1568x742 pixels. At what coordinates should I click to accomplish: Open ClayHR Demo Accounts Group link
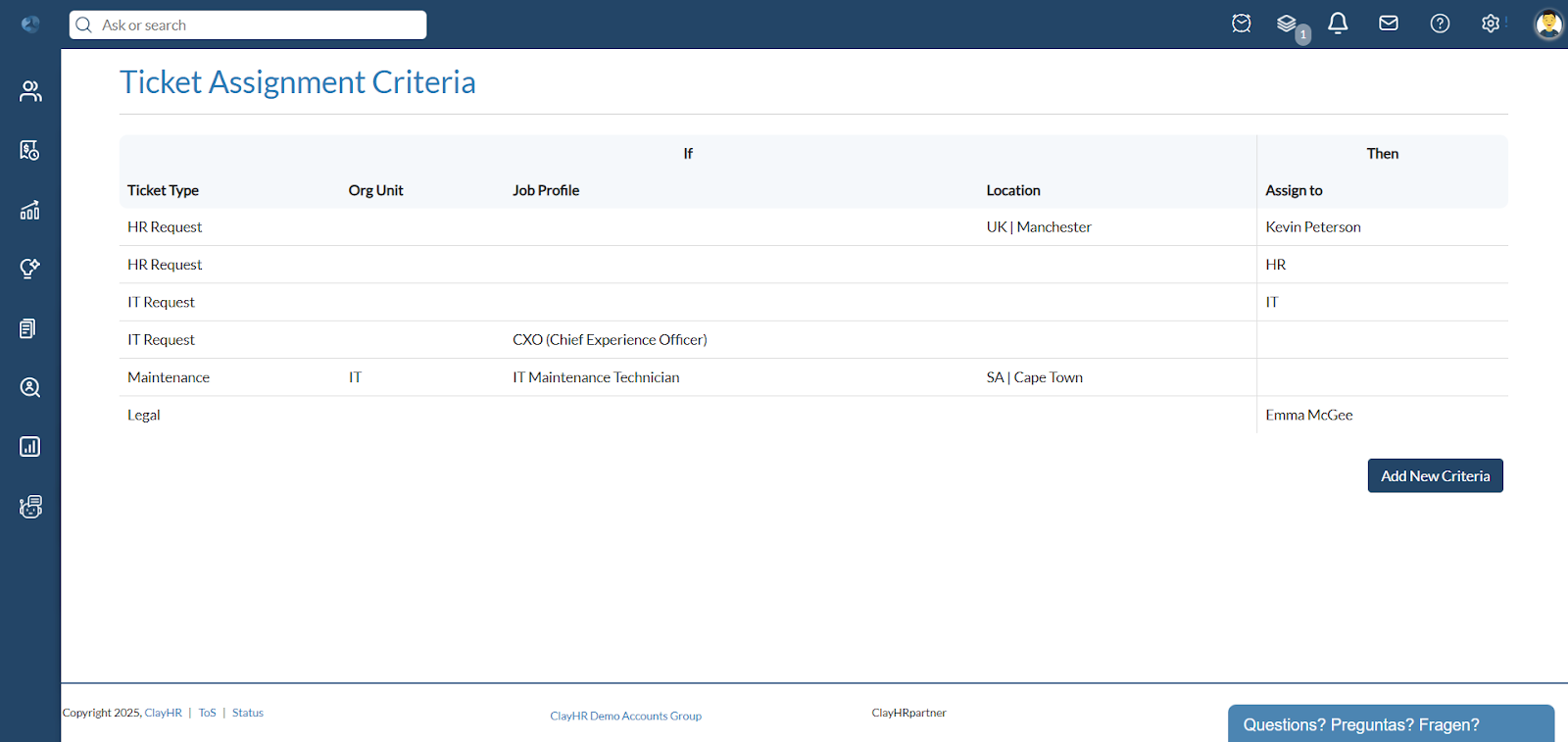(625, 716)
